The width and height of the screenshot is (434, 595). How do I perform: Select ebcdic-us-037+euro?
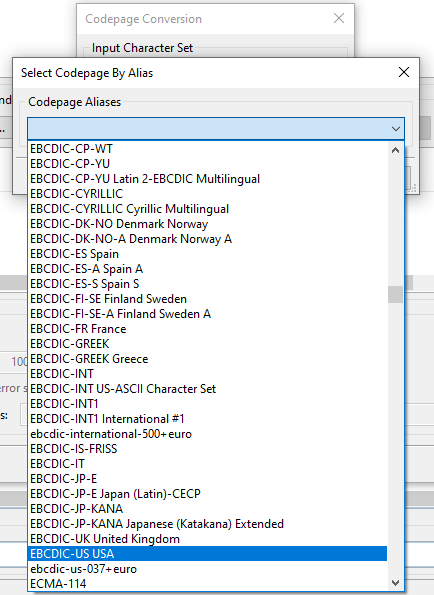pyautogui.click(x=208, y=569)
